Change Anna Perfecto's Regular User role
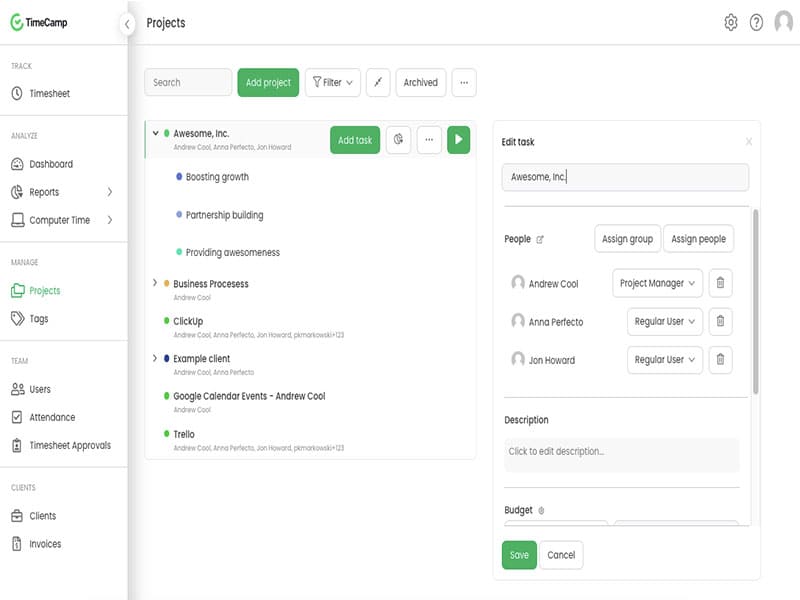 pyautogui.click(x=665, y=322)
